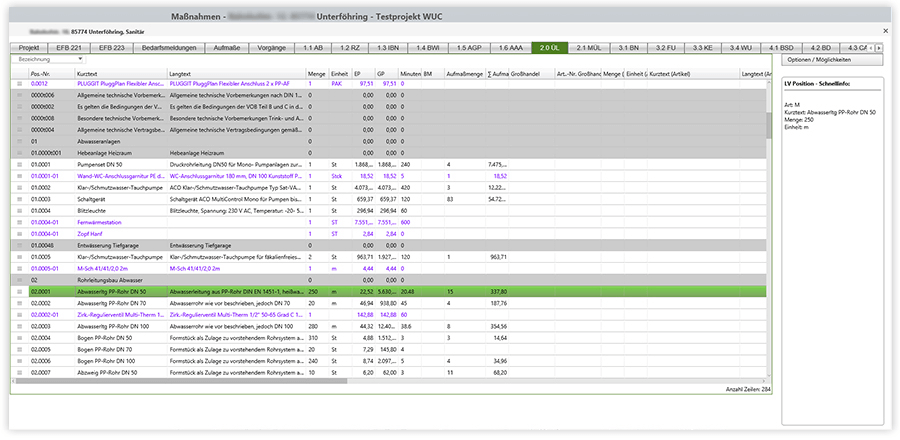Click the handle icon for Abzweig PP-Rohr row
The width and height of the screenshot is (900, 440).
pos(19,372)
